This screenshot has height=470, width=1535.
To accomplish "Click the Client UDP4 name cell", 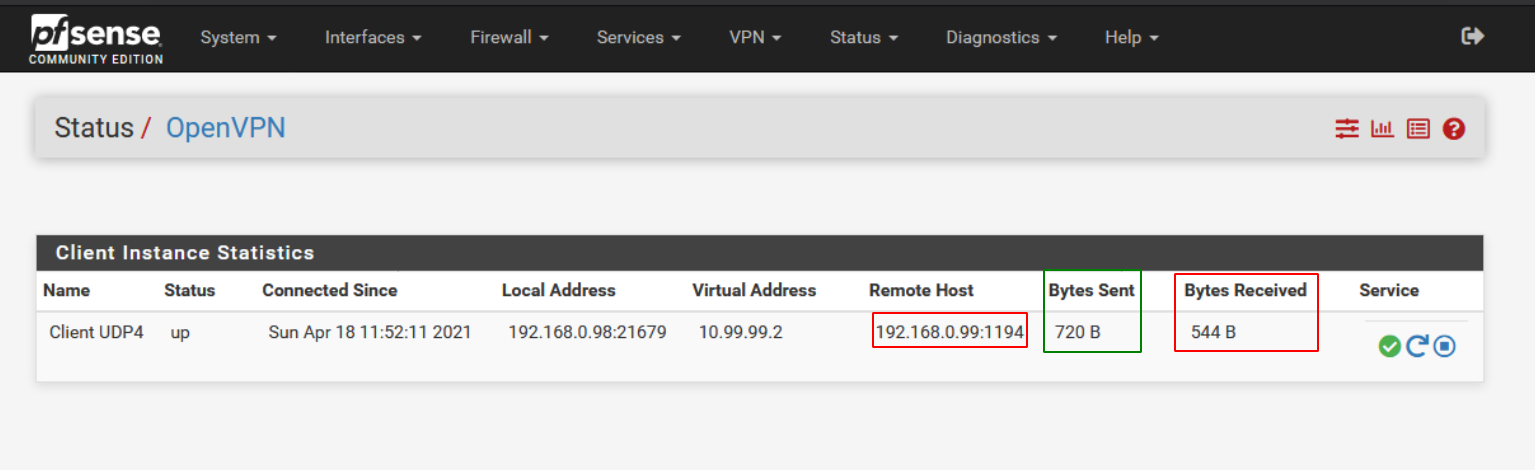I will (x=96, y=332).
